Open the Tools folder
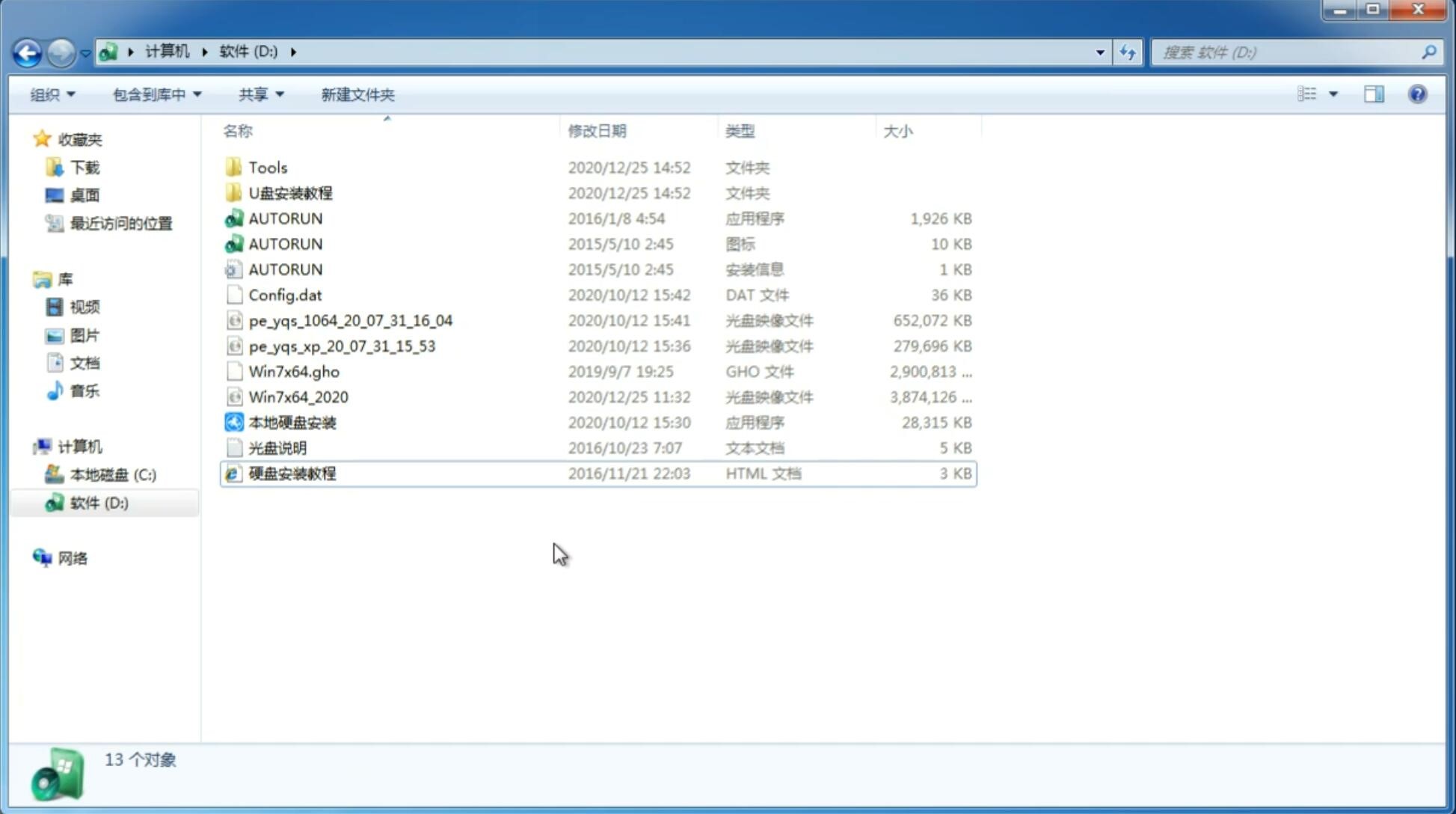Screen dimensions: 1456x814 point(268,167)
